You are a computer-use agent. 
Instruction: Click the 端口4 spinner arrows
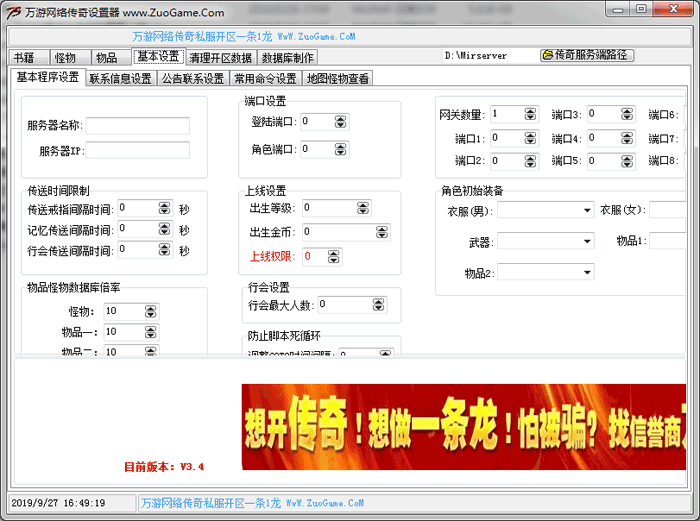click(627, 138)
